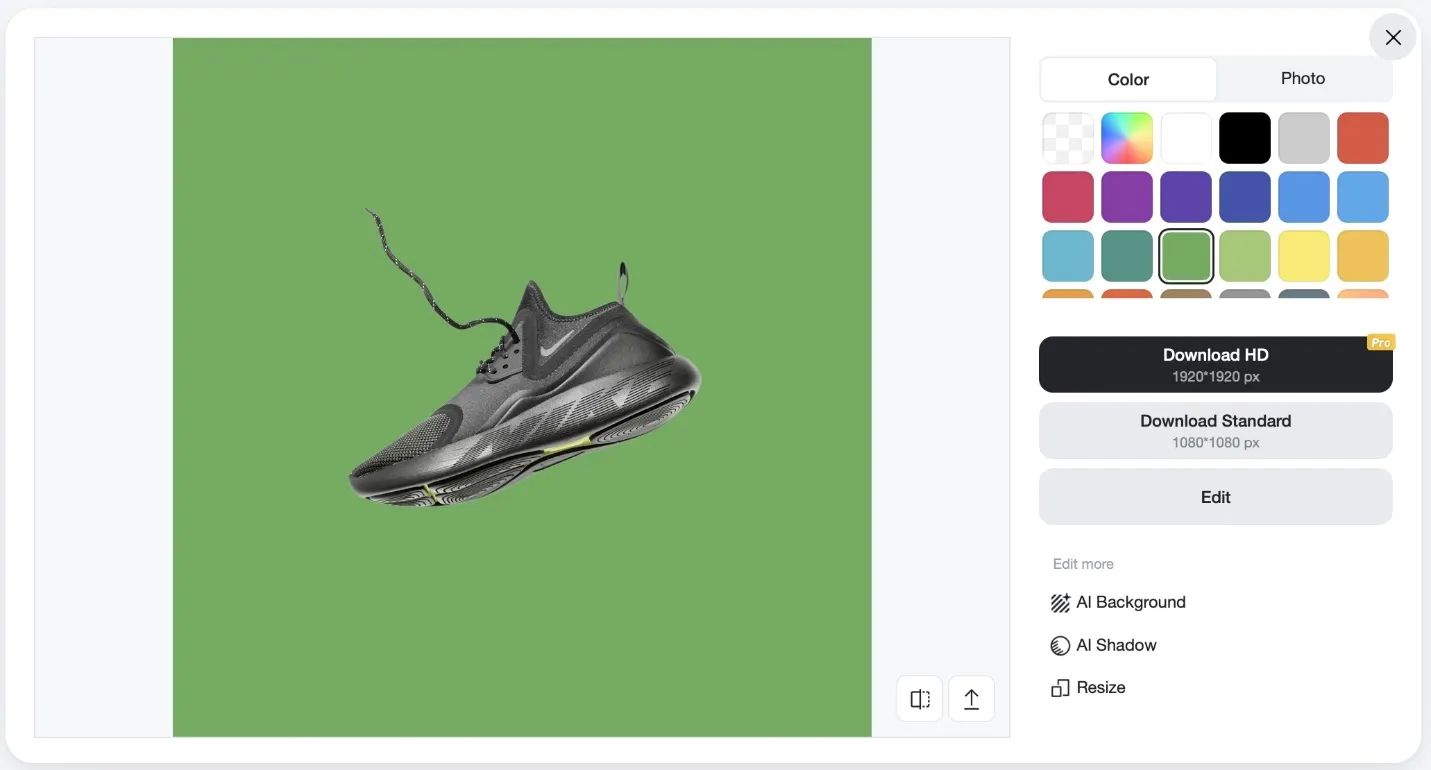Image resolution: width=1431 pixels, height=770 pixels.
Task: Select the purple swatch
Action: click(1127, 197)
